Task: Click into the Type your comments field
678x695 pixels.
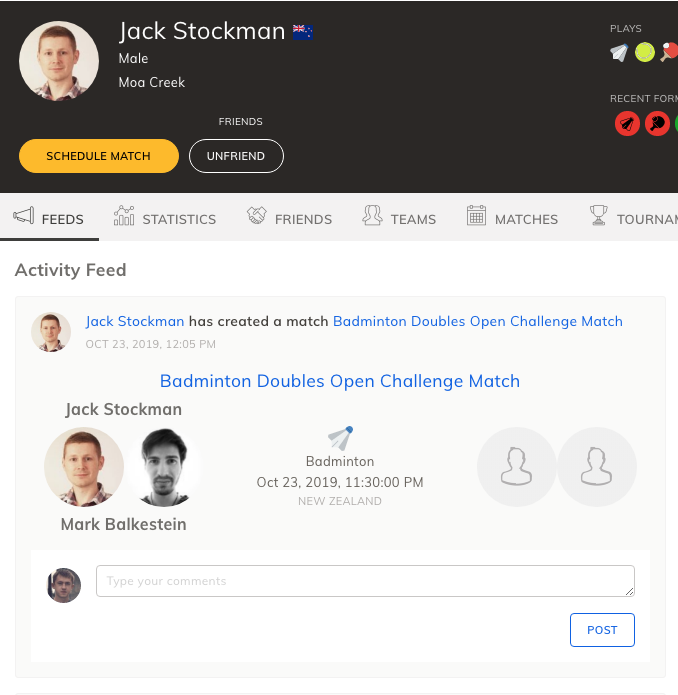Action: click(x=365, y=581)
